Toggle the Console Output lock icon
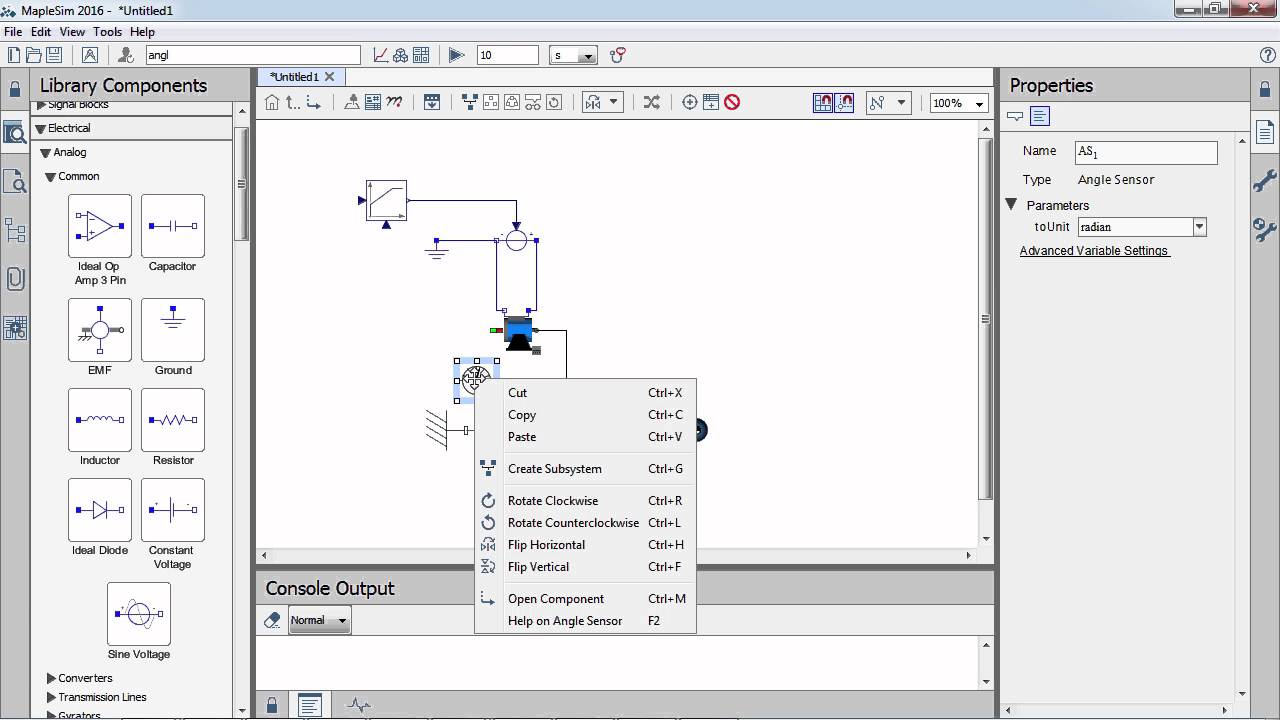Screen dimensions: 1280x720 tap(272, 705)
